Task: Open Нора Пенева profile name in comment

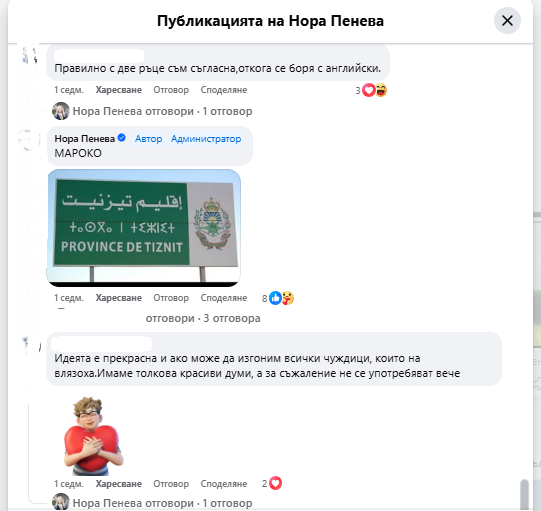Action: pyautogui.click(x=85, y=139)
